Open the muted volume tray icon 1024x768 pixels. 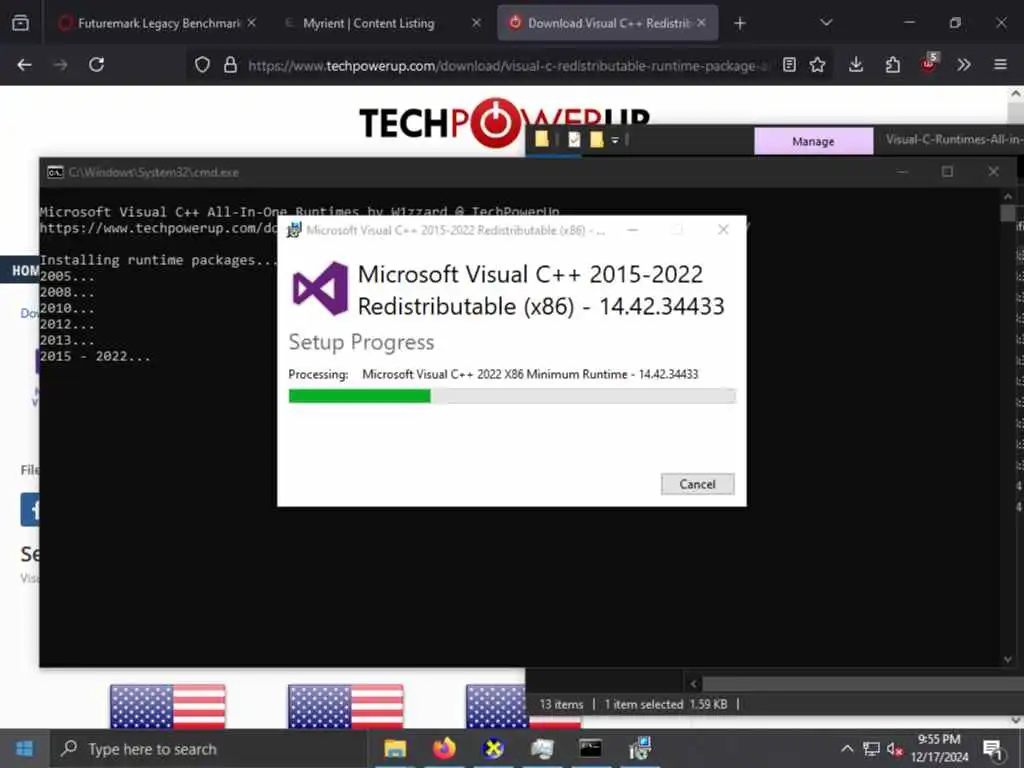pos(895,749)
